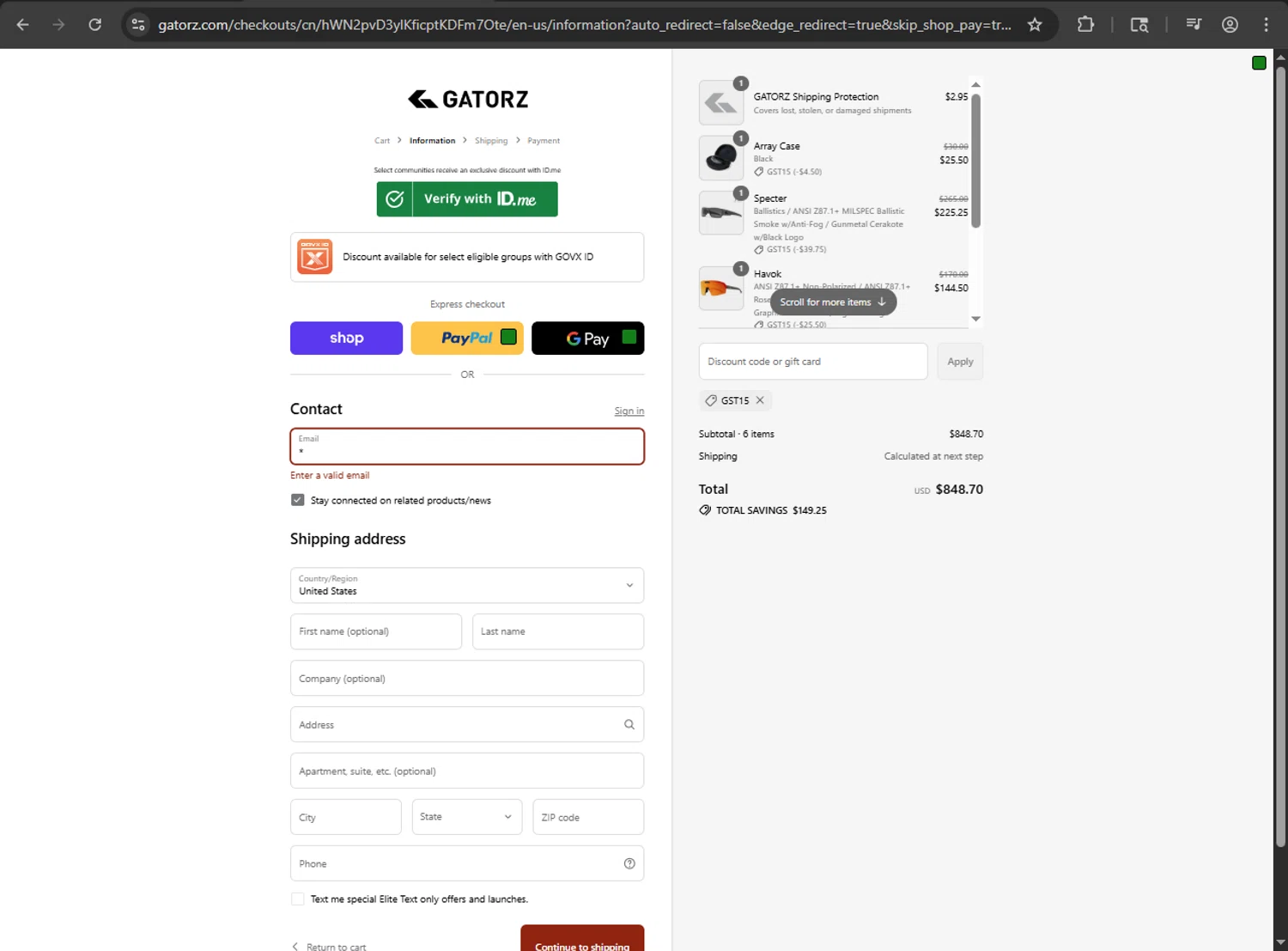Click Verify with ID.me button
The image size is (1288, 951).
(x=467, y=199)
